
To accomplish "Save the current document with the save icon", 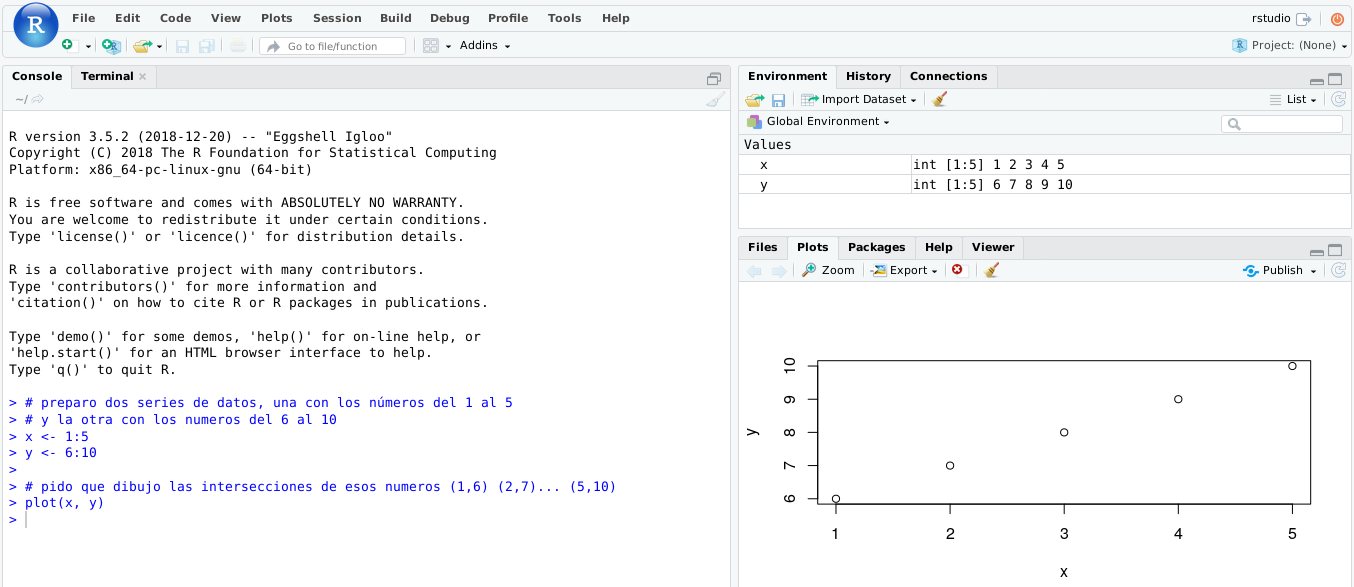I will [184, 45].
